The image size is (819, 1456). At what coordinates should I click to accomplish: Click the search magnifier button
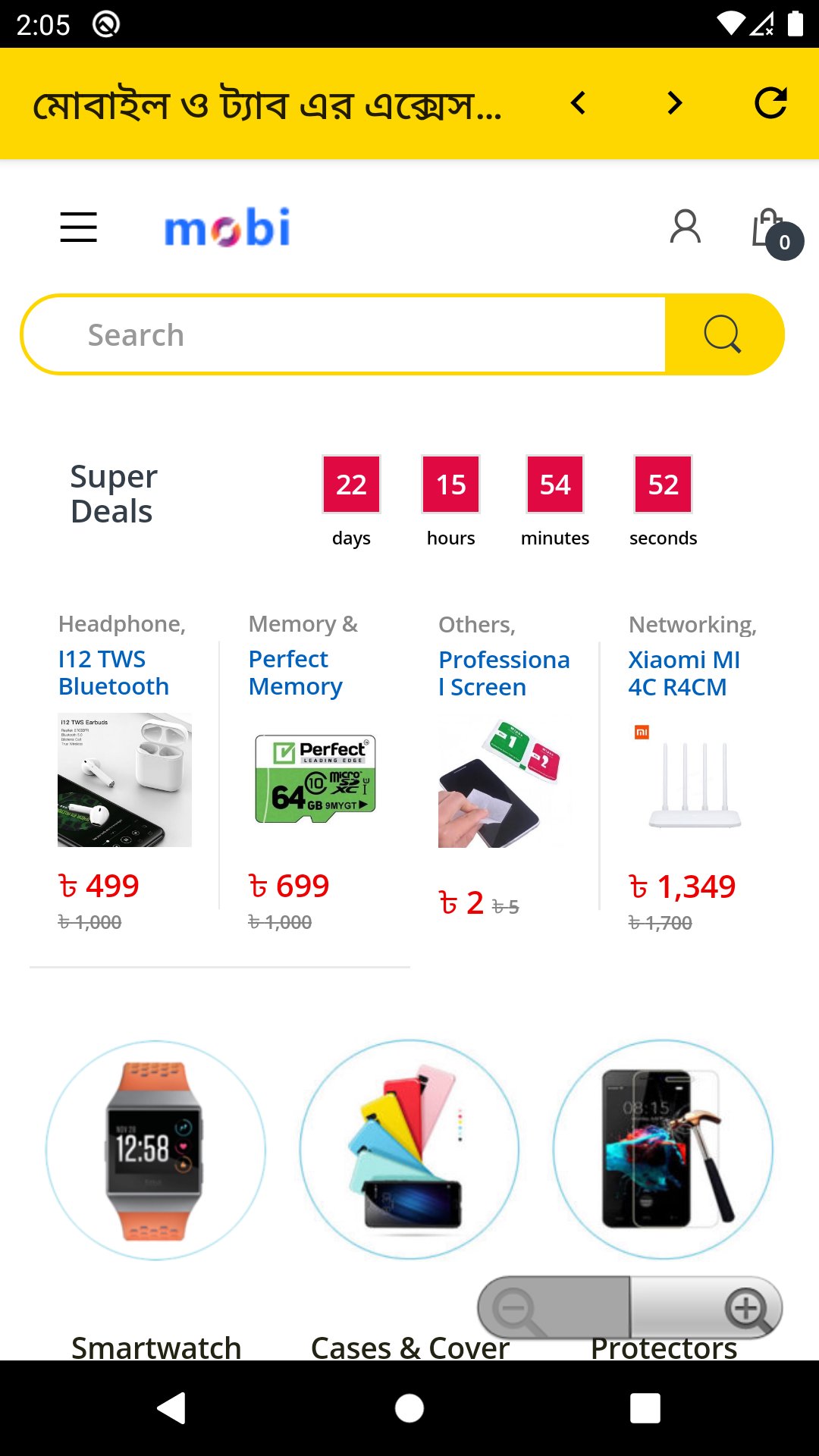720,334
